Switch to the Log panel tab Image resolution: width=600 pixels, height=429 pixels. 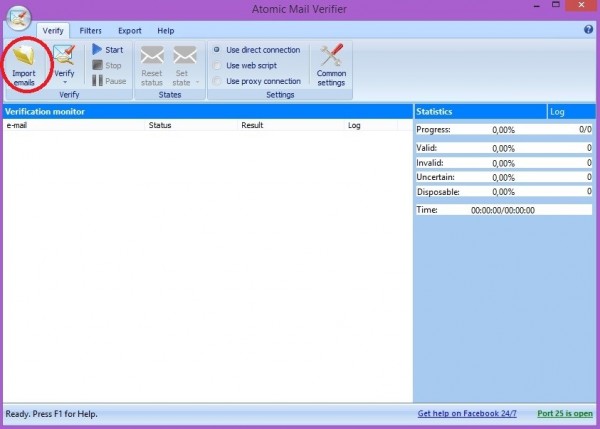(571, 112)
